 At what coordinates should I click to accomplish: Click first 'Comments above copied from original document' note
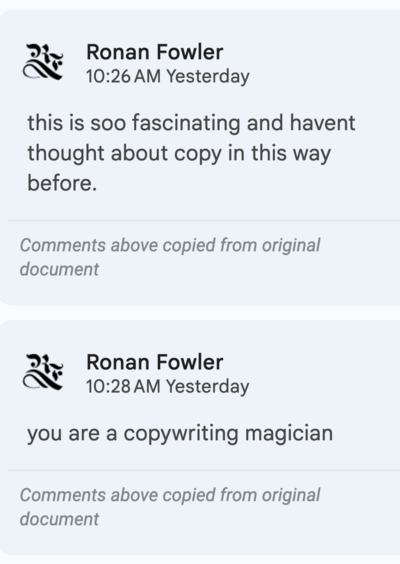(x=170, y=257)
